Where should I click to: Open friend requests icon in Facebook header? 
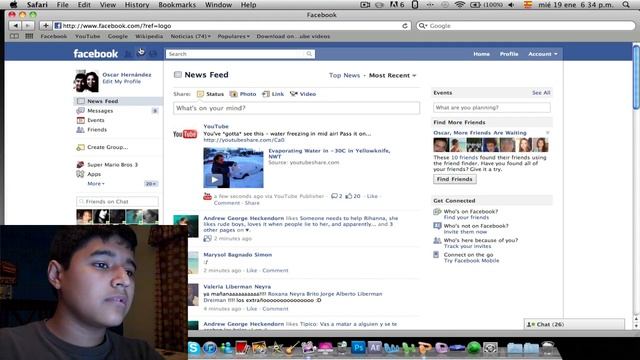pyautogui.click(x=128, y=53)
